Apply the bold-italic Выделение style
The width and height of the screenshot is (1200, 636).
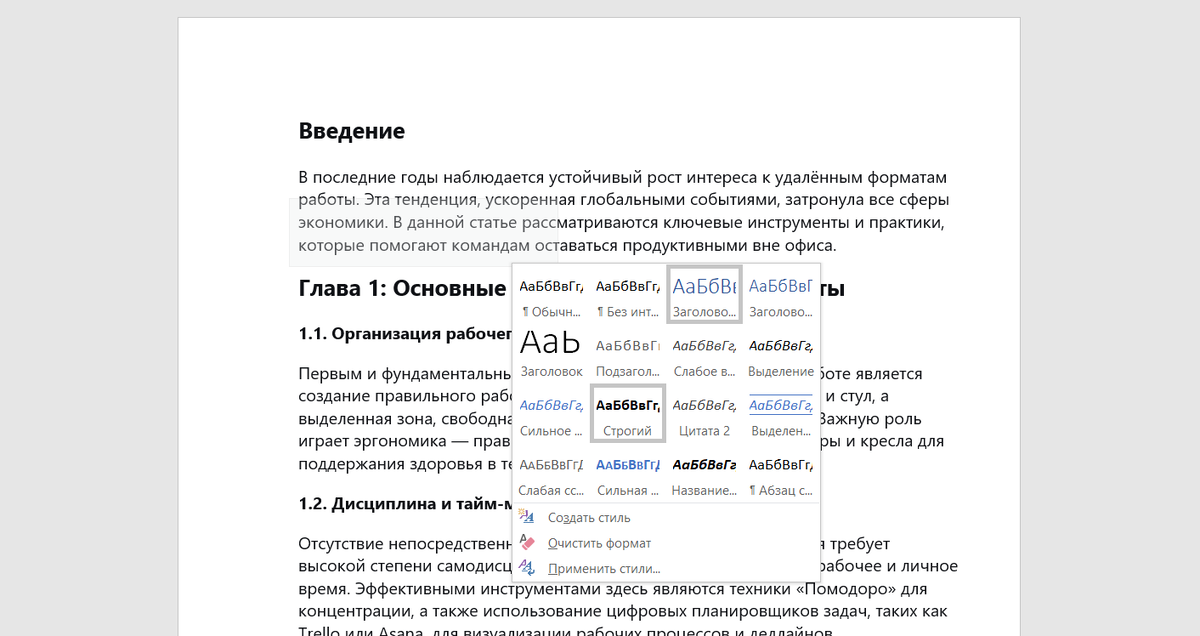click(781, 355)
